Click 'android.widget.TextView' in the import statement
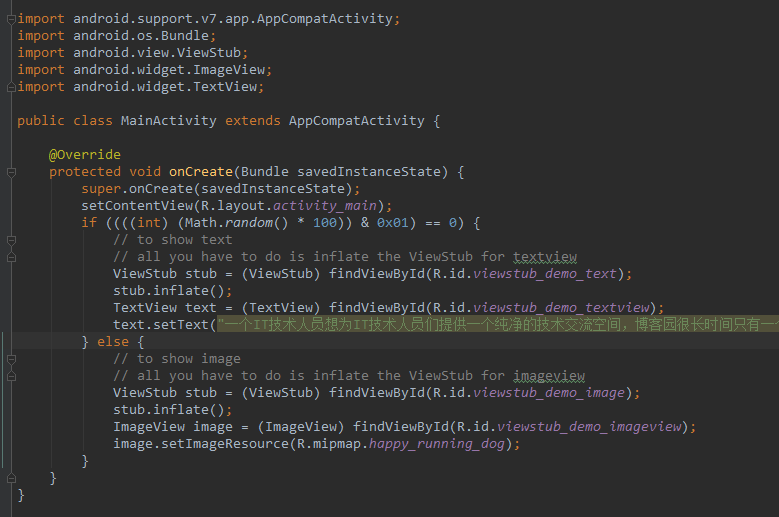 (165, 86)
